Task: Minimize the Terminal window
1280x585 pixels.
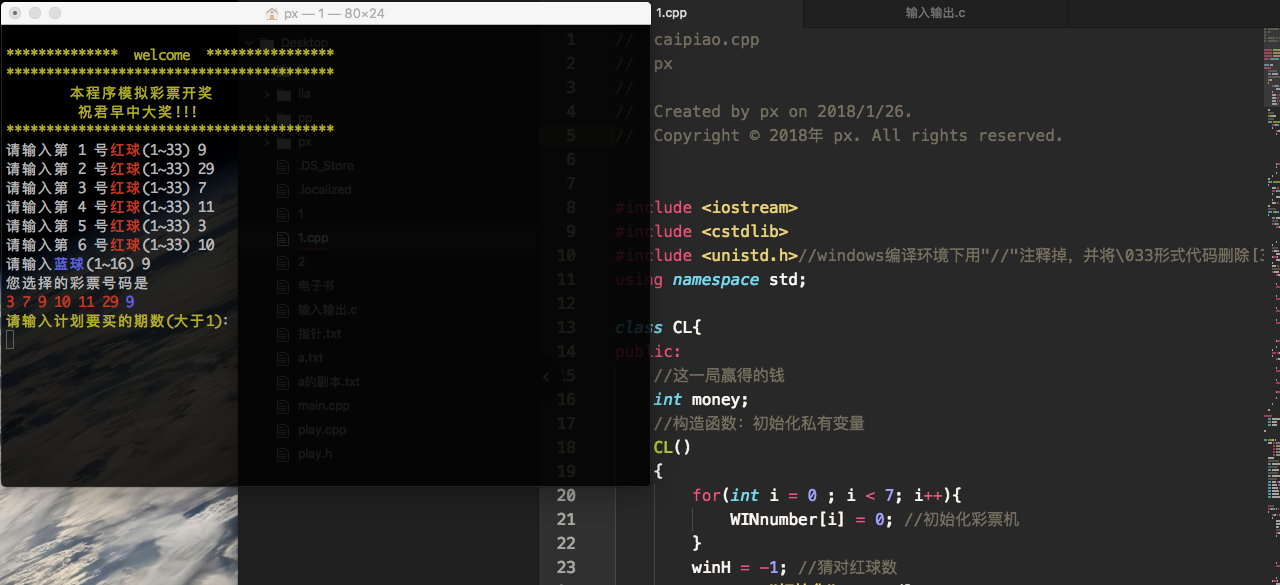Action: click(35, 14)
